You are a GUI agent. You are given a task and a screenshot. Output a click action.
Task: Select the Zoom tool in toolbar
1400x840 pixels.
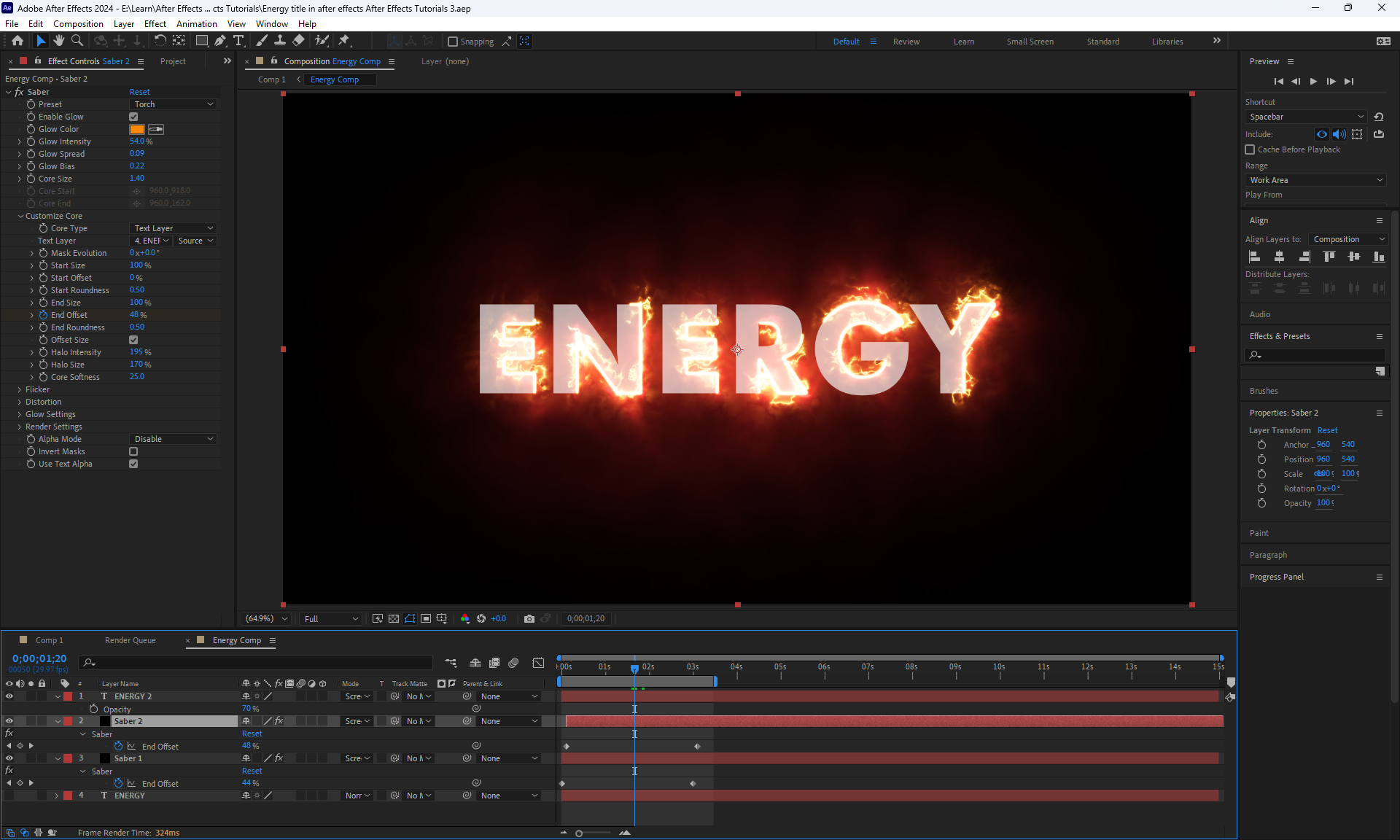coord(77,41)
